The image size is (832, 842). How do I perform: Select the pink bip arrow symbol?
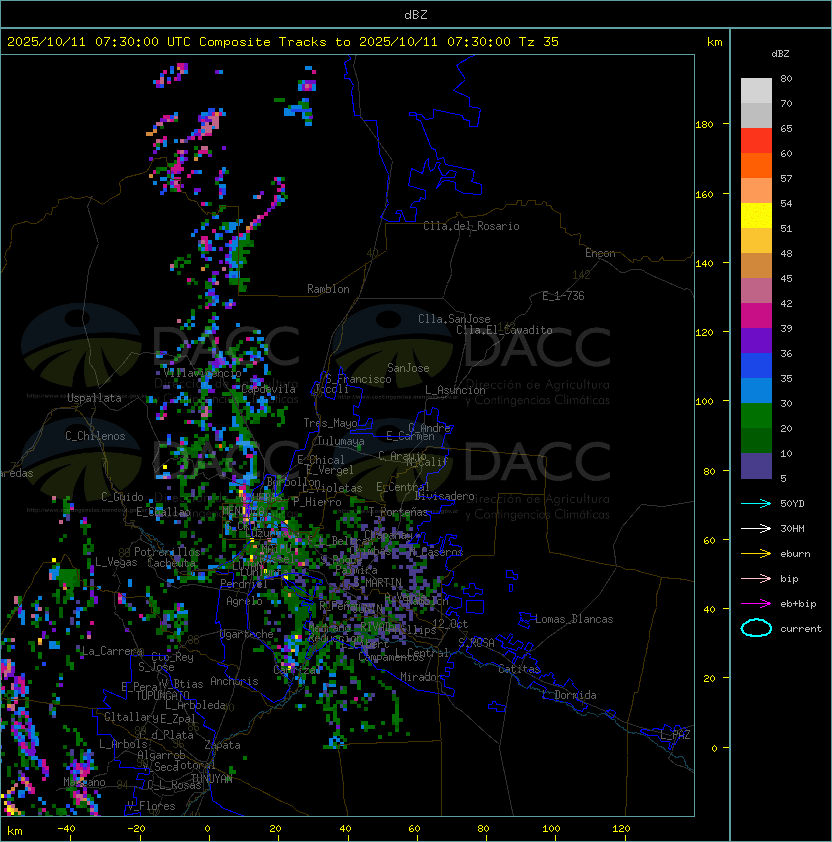(756, 579)
